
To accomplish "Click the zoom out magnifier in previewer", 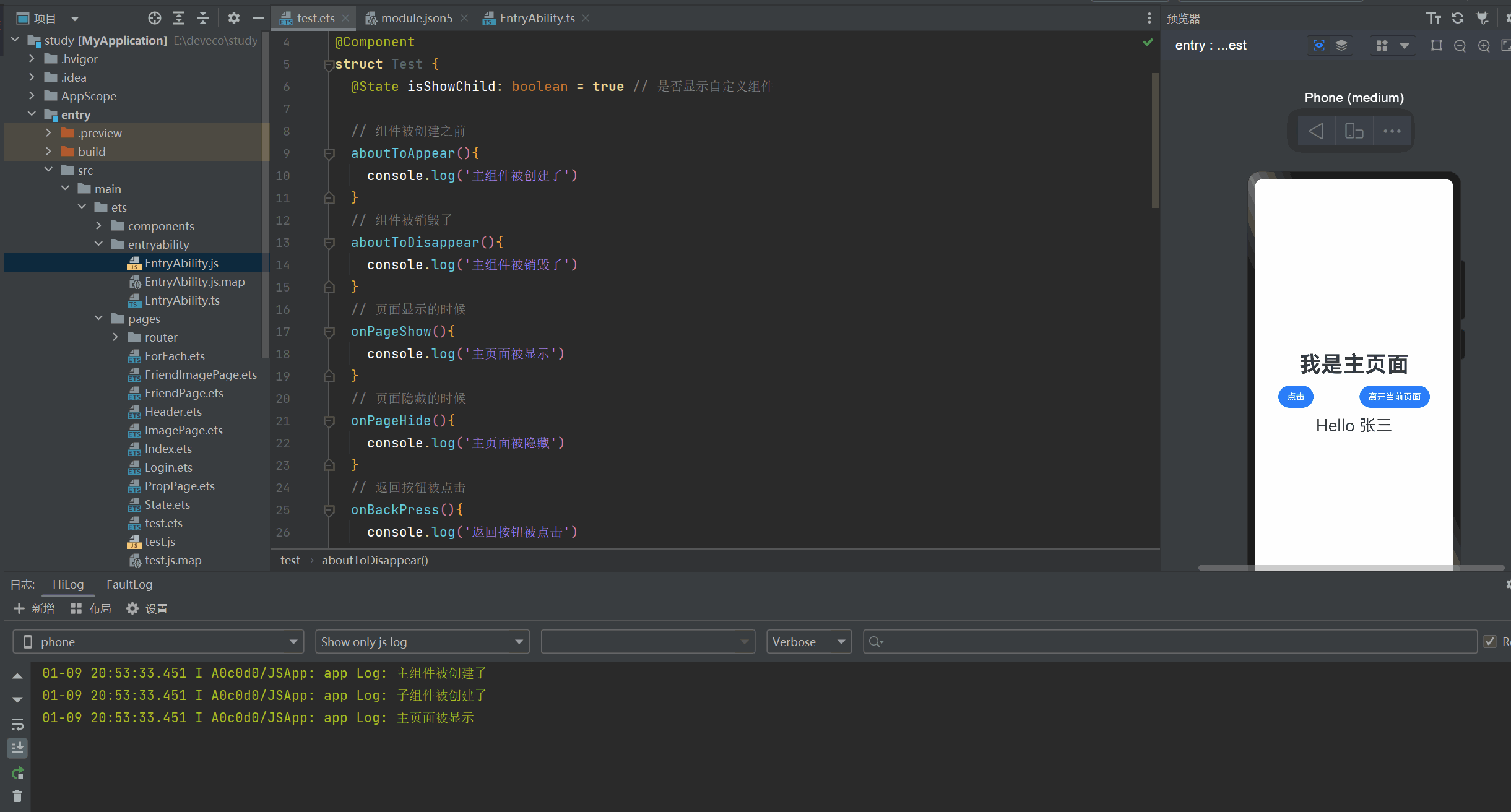I will pos(1460,46).
